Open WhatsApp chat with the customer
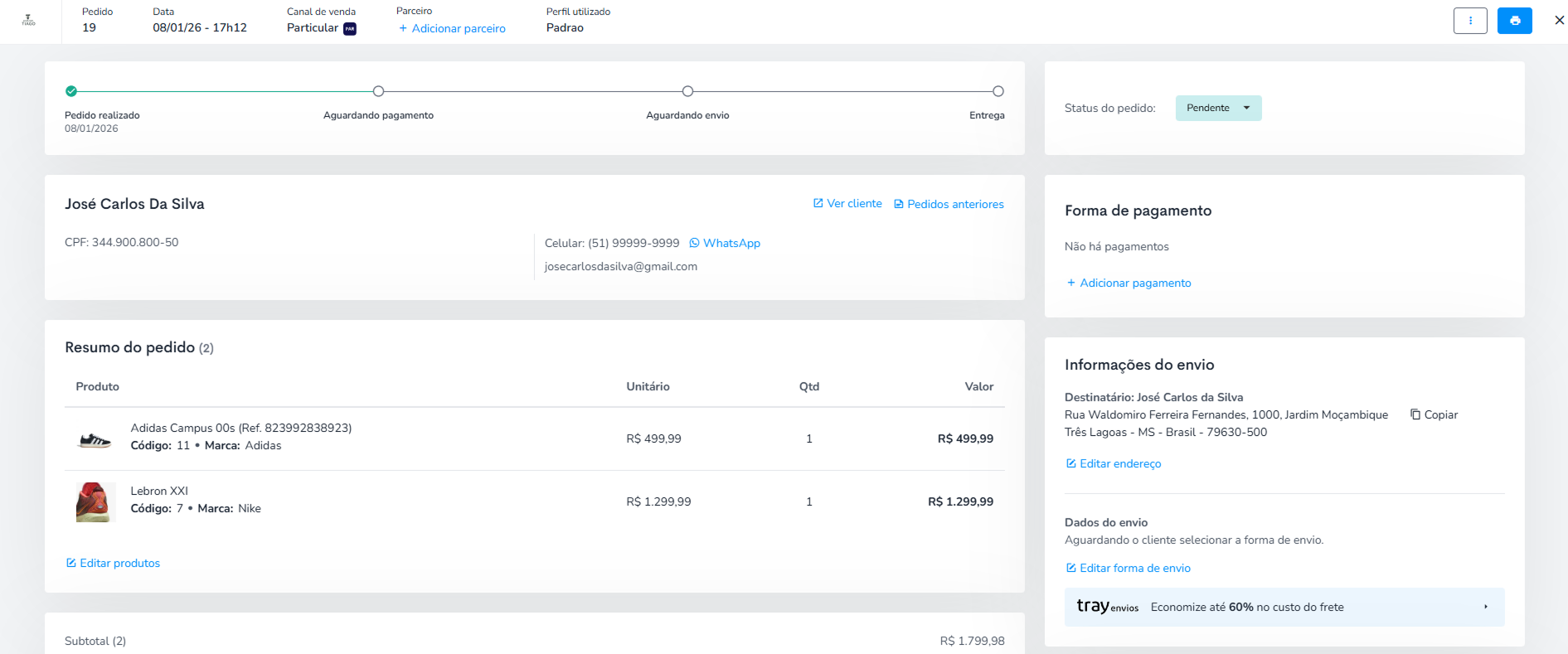1568x654 pixels. point(725,243)
